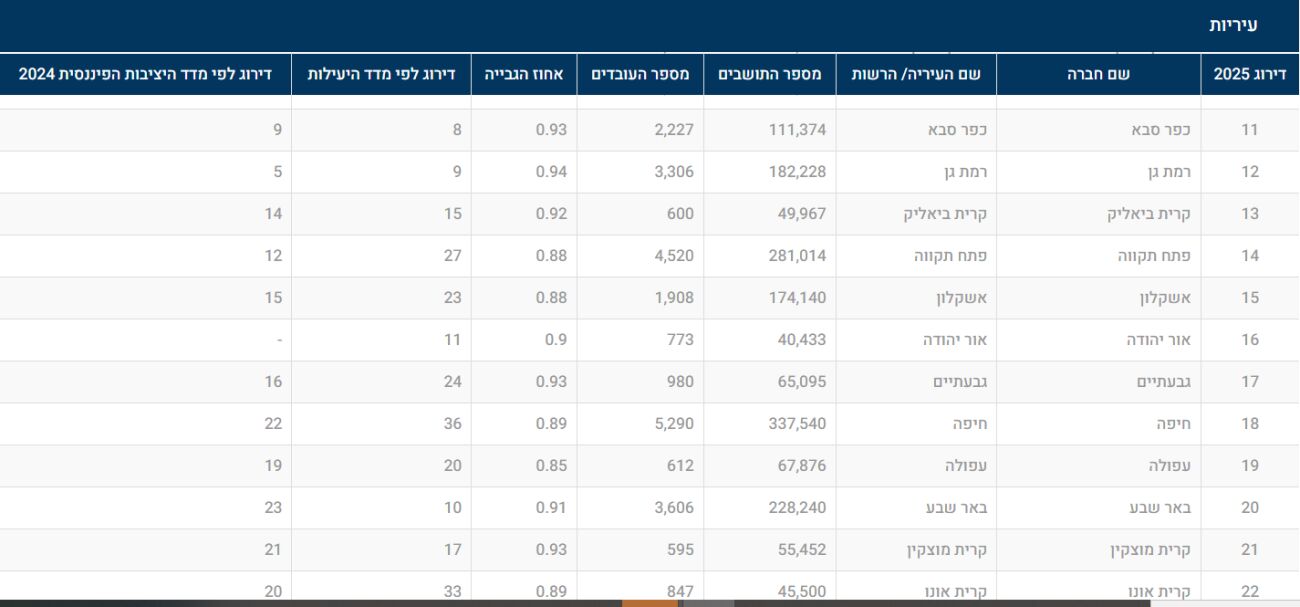Click the 'אחוז הגבייה' column header
1300x607 pixels.
(523, 74)
